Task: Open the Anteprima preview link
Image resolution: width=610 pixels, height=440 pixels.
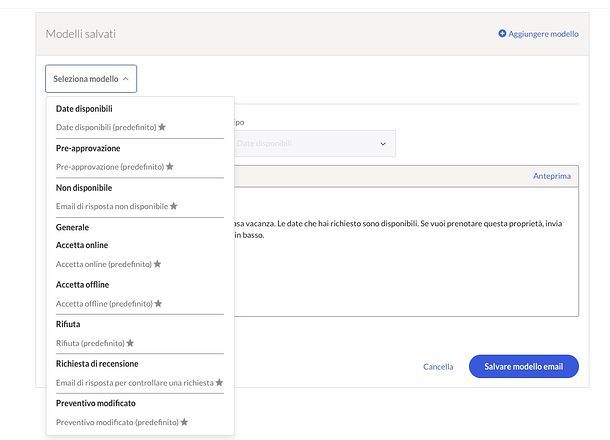Action: tap(552, 176)
